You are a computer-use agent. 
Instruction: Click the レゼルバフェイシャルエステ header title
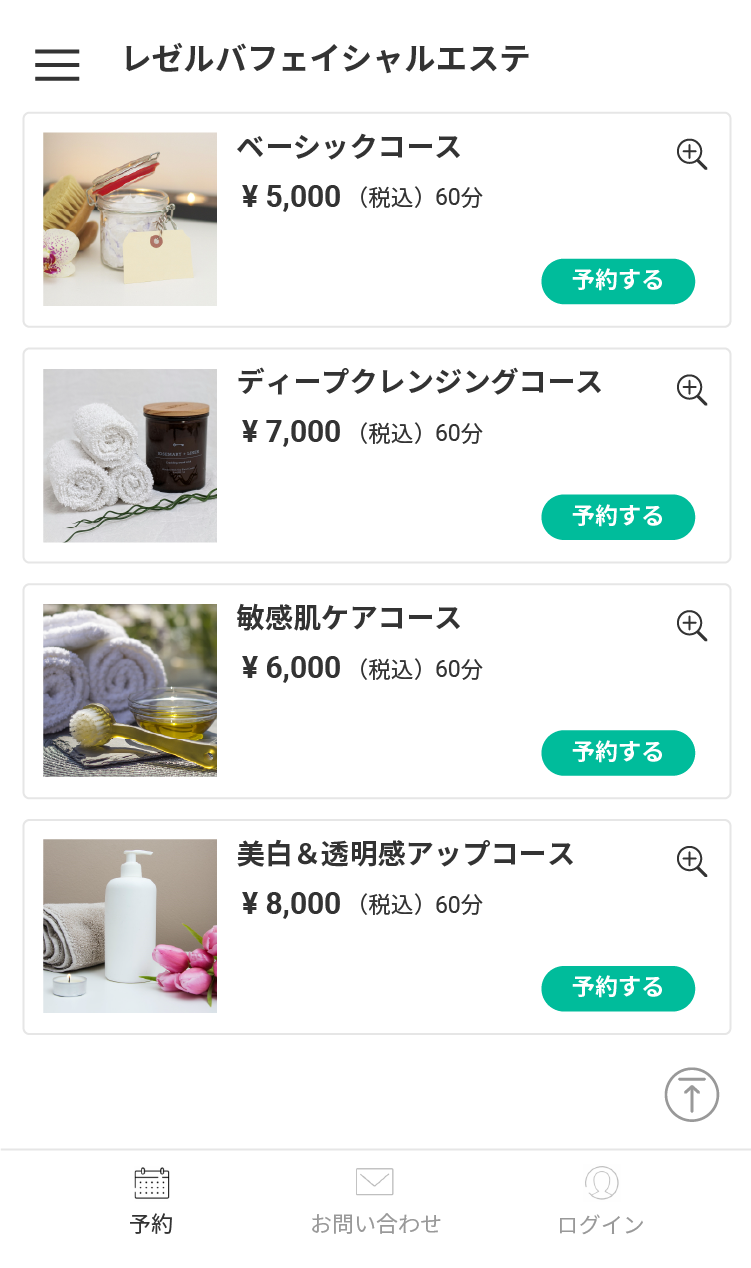[x=326, y=60]
